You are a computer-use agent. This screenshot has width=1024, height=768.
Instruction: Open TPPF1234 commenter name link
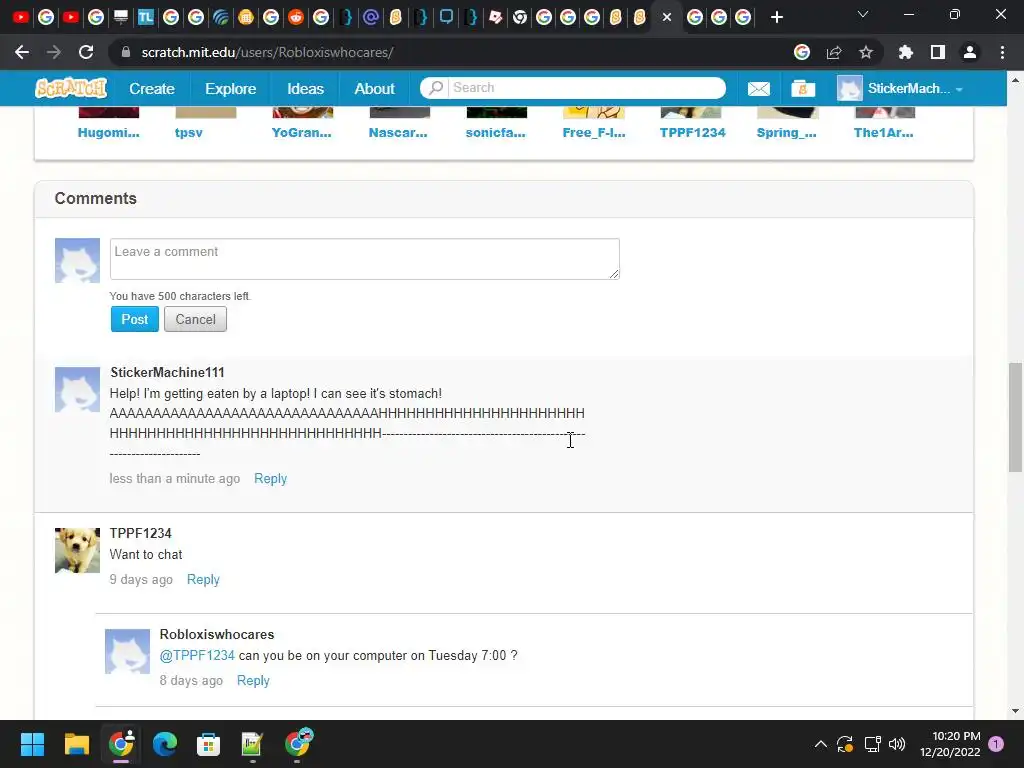[140, 533]
